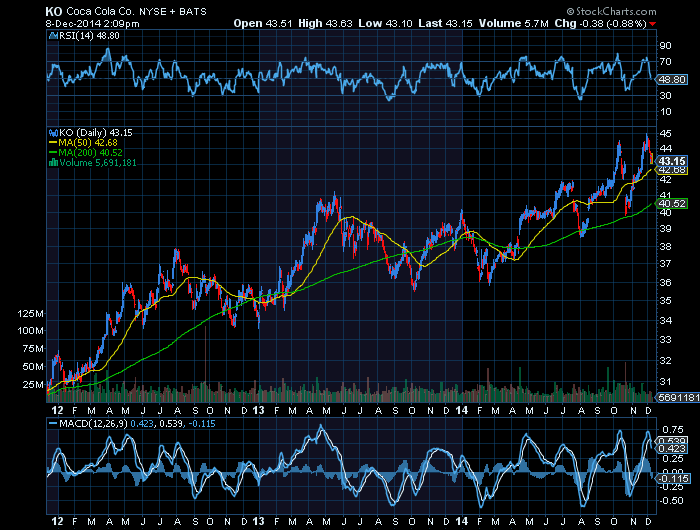Screen dimensions: 700x530
Task: Select the 'Volume 5.7M' header value
Action: pyautogui.click(x=513, y=23)
